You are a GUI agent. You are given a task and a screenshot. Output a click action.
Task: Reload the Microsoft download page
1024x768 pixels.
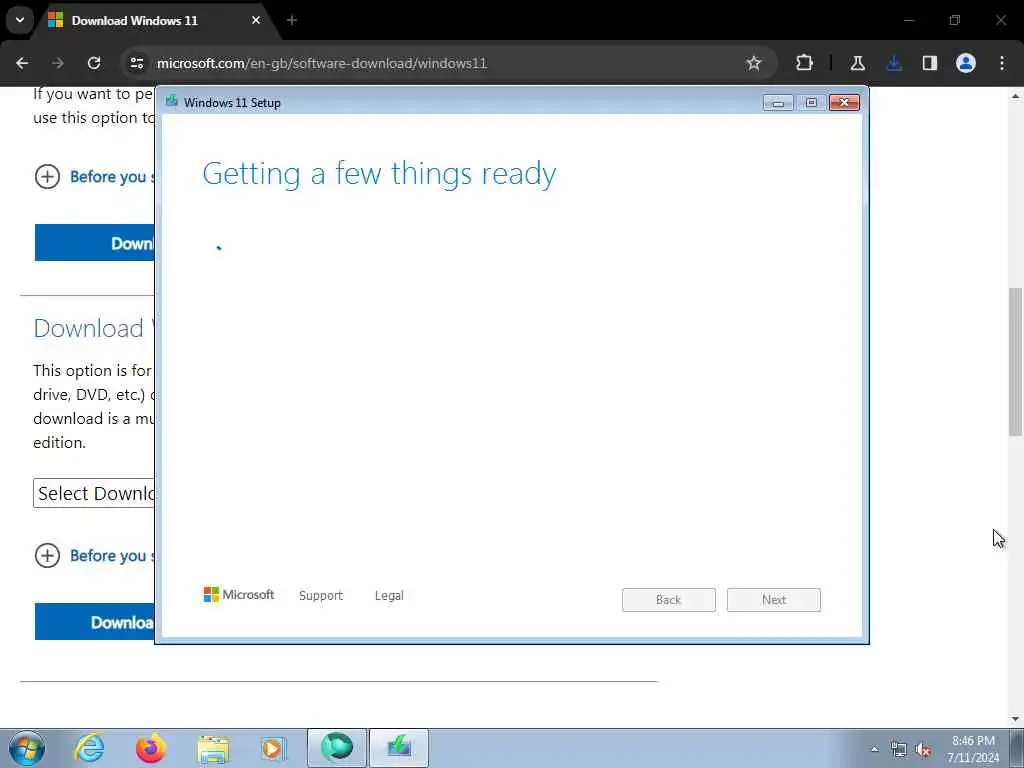tap(94, 63)
